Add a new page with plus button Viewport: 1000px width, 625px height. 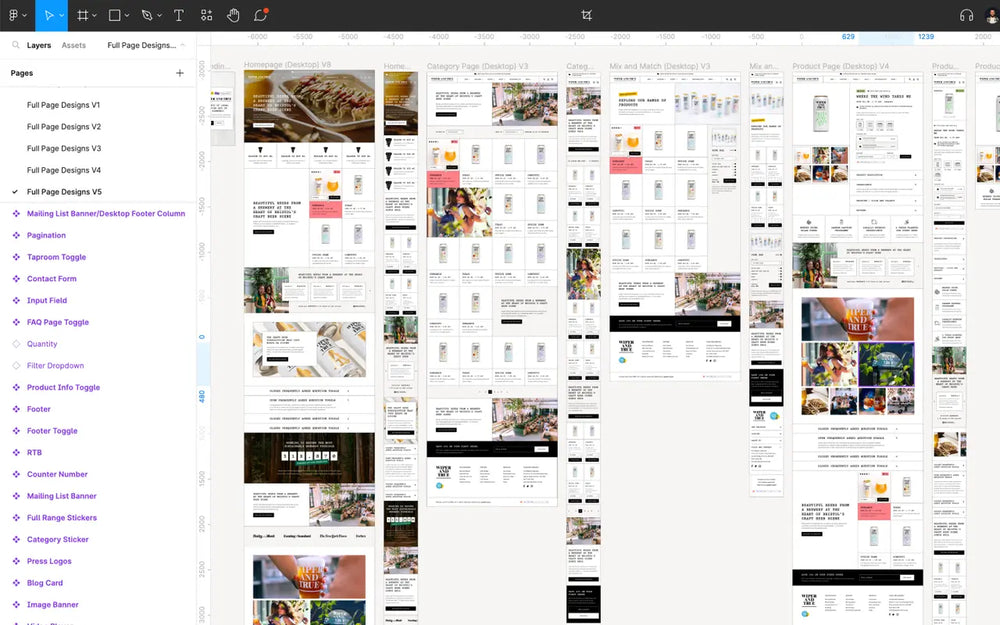[180, 73]
